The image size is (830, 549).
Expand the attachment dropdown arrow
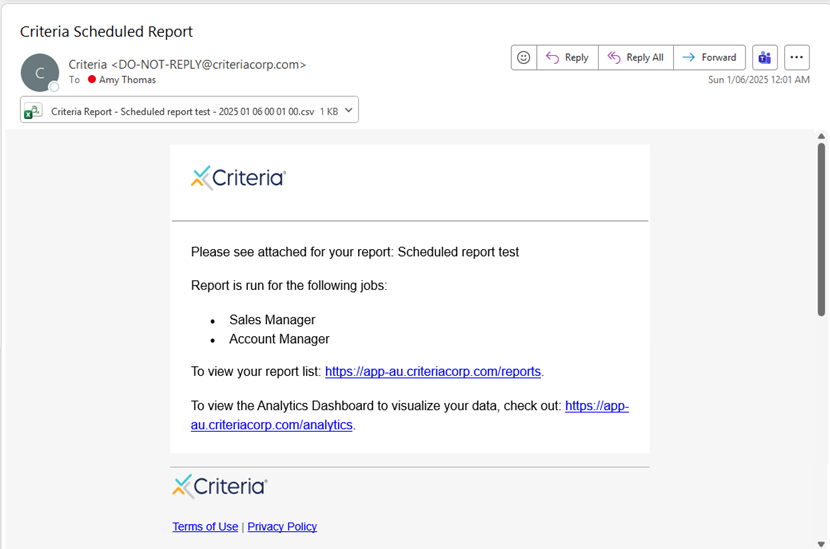point(348,111)
